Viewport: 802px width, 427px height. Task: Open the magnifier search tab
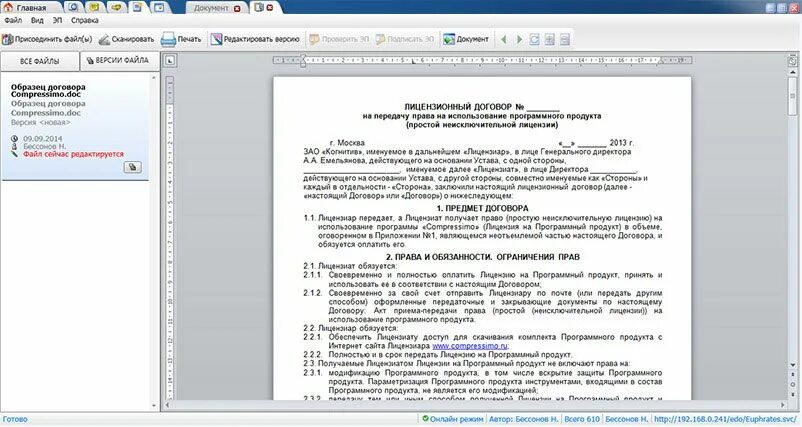coord(74,8)
